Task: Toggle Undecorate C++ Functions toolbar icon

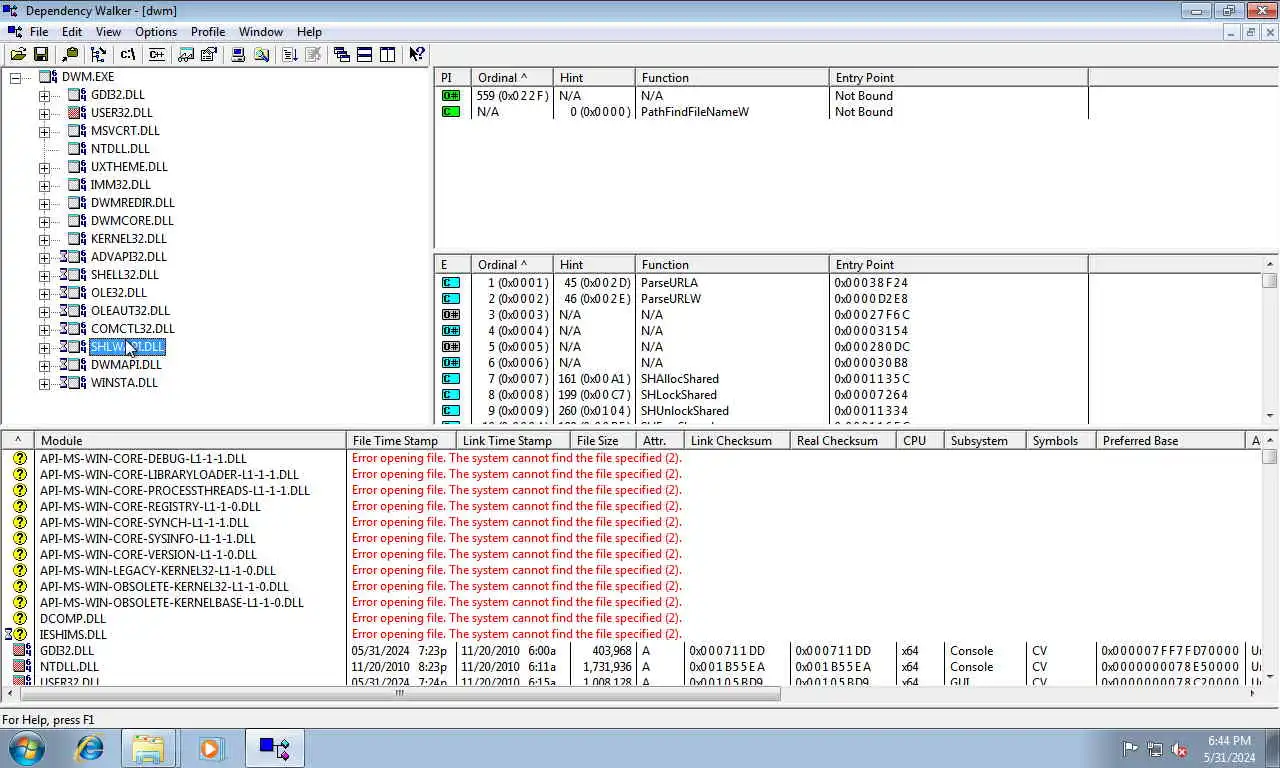Action: [x=156, y=54]
